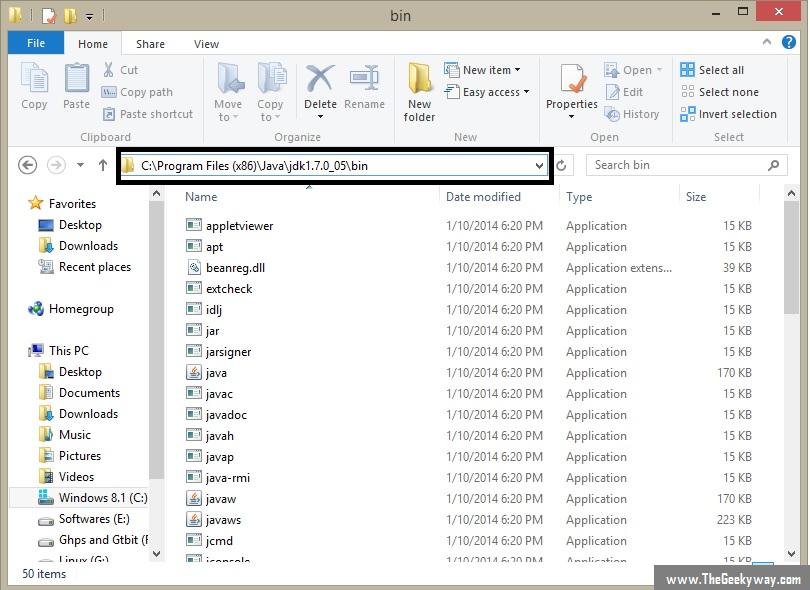Viewport: 810px width, 590px height.
Task: Switch to the Home tab
Action: click(x=93, y=44)
